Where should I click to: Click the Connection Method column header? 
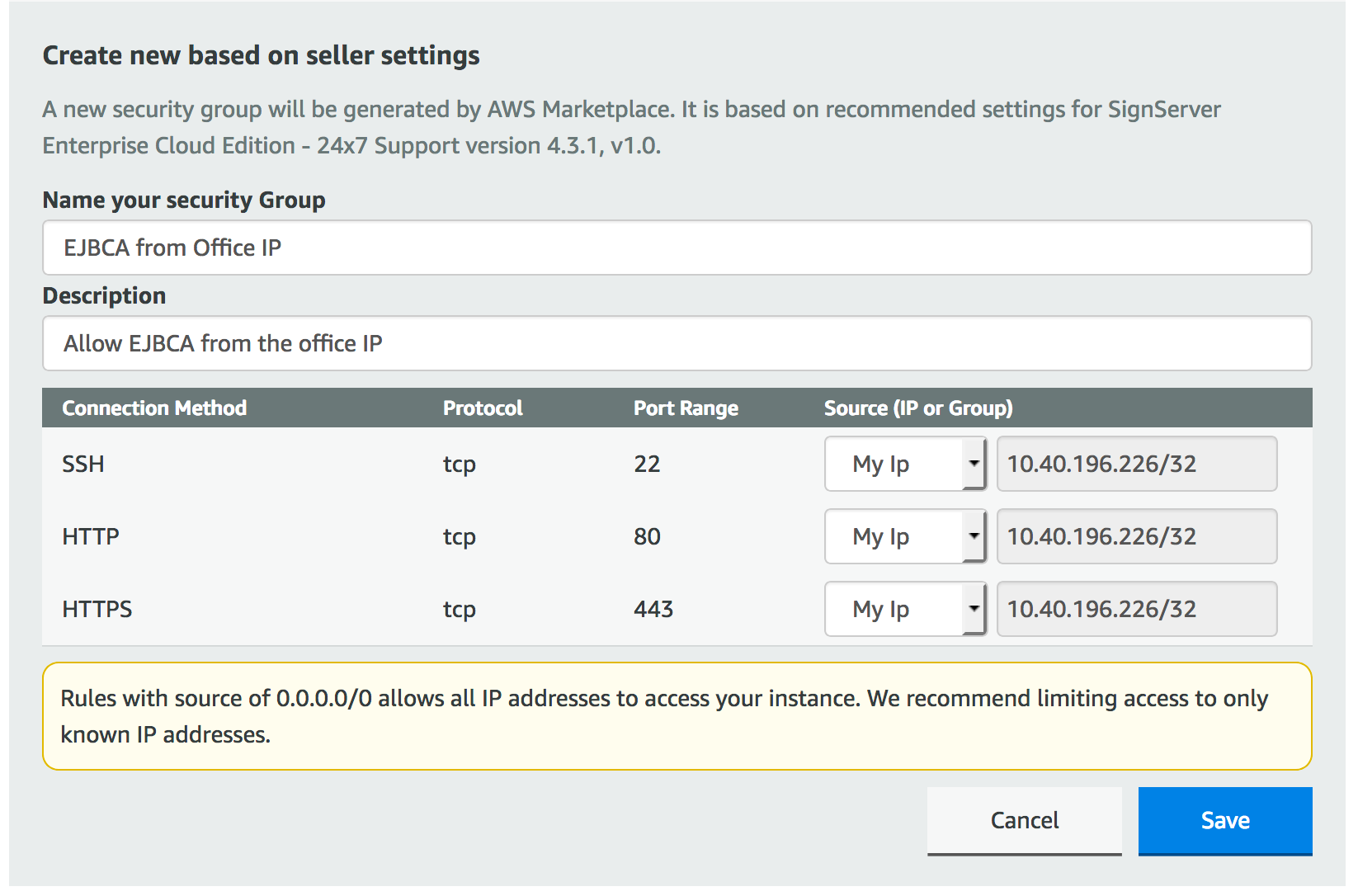[x=154, y=408]
